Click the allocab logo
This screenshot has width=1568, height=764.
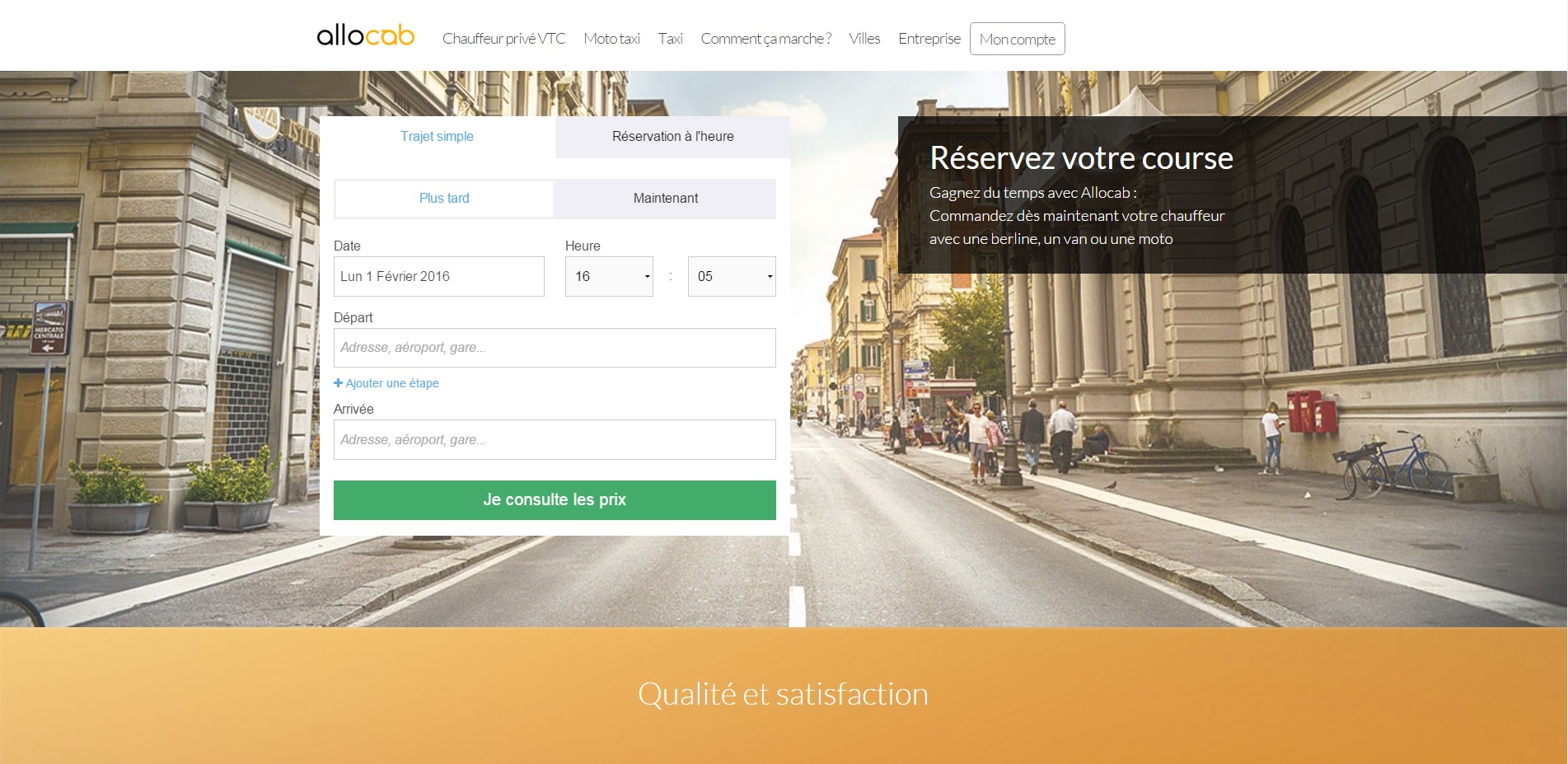(365, 35)
